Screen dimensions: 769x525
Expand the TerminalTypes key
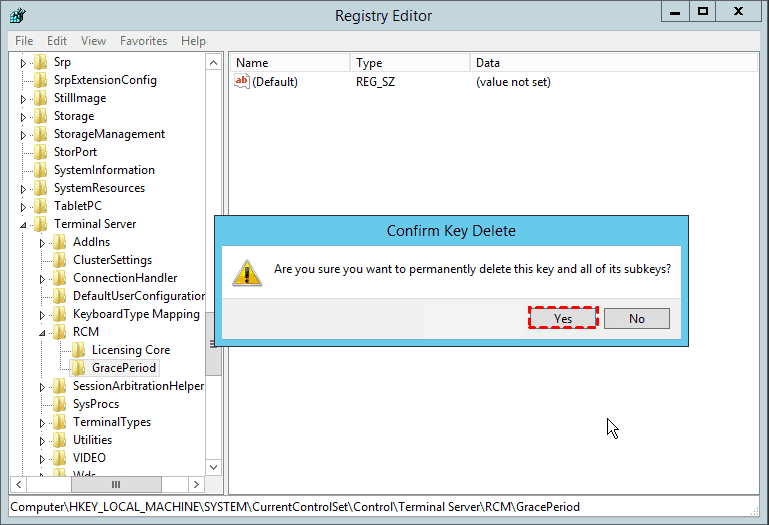[42, 423]
